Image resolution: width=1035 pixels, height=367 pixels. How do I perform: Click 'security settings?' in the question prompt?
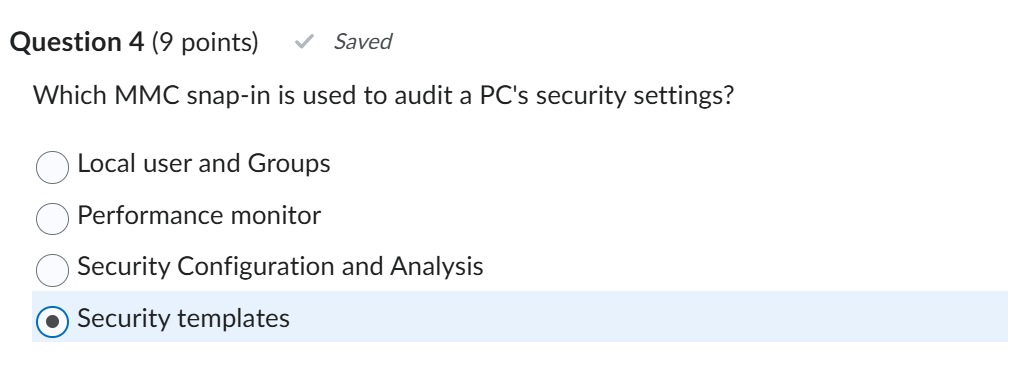pyautogui.click(x=635, y=96)
